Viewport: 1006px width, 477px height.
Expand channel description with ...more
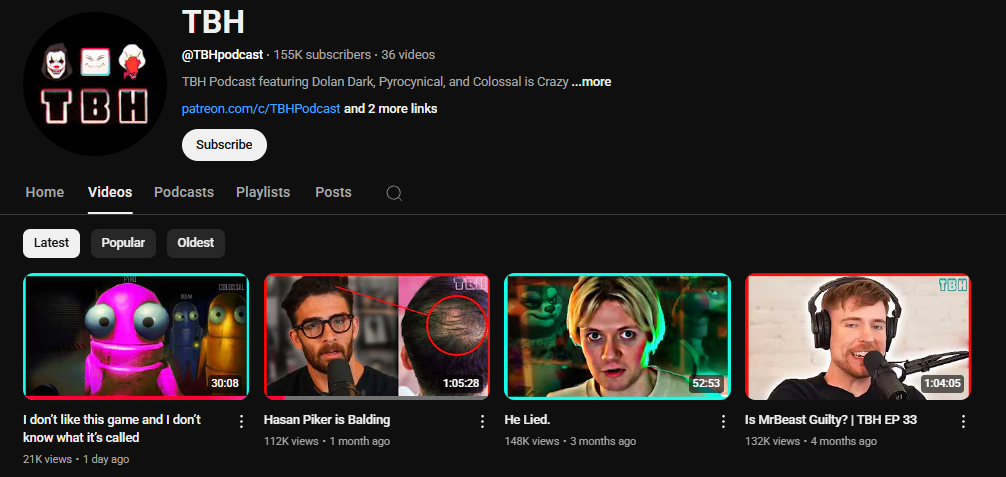coord(591,82)
